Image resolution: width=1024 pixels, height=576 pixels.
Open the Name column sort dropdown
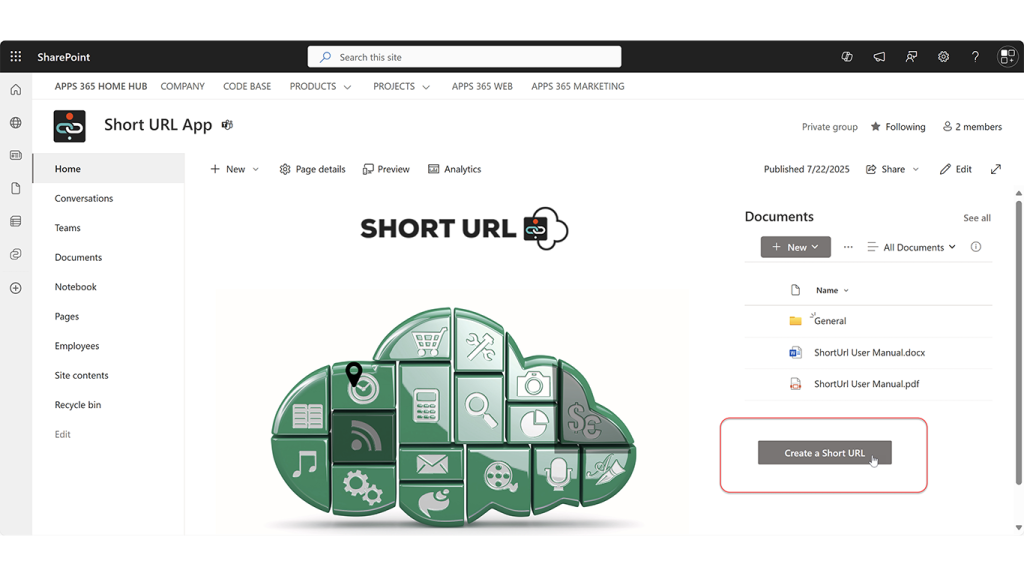pyautogui.click(x=832, y=291)
